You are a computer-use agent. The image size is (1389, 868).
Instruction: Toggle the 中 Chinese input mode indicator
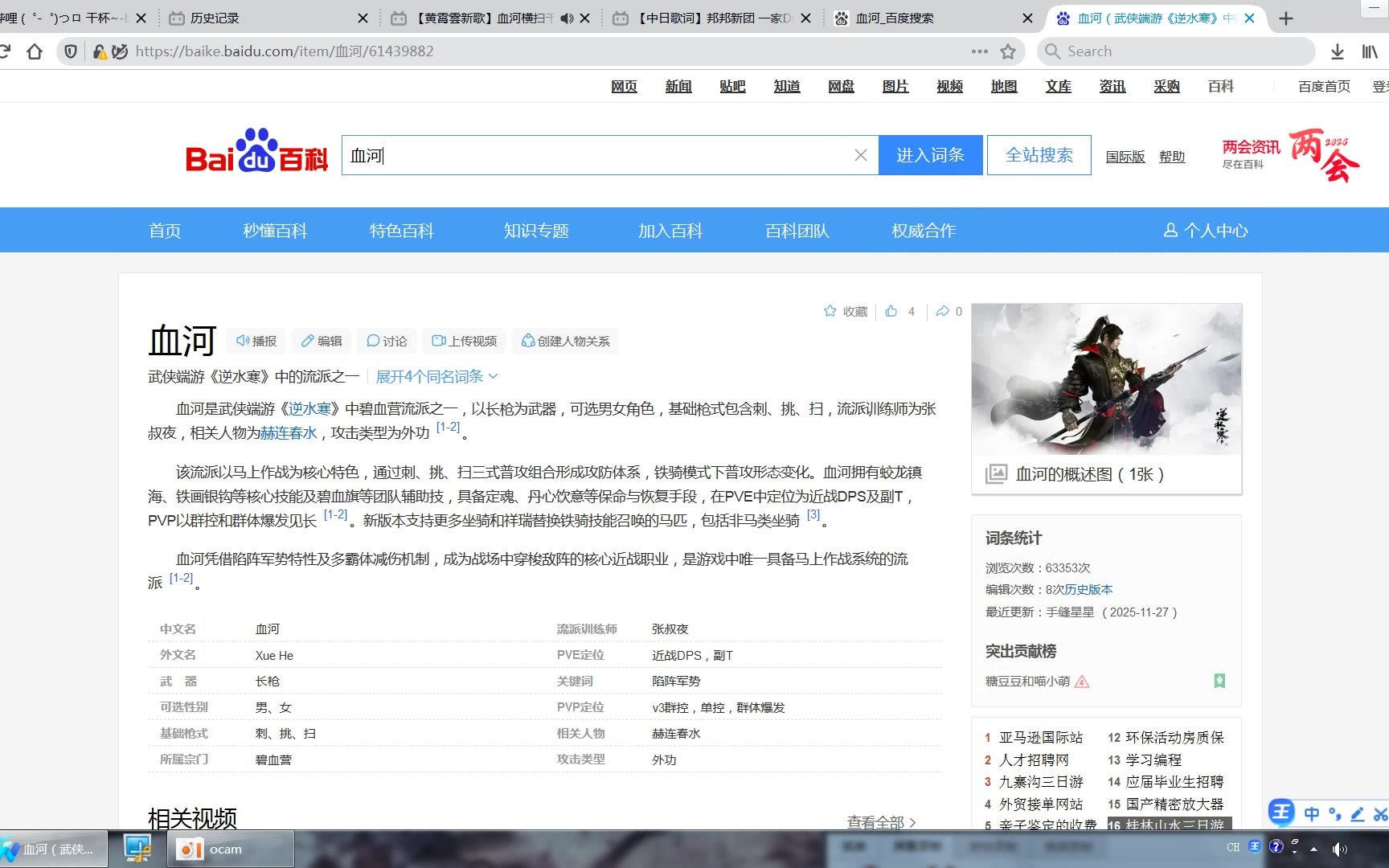pos(1312,813)
